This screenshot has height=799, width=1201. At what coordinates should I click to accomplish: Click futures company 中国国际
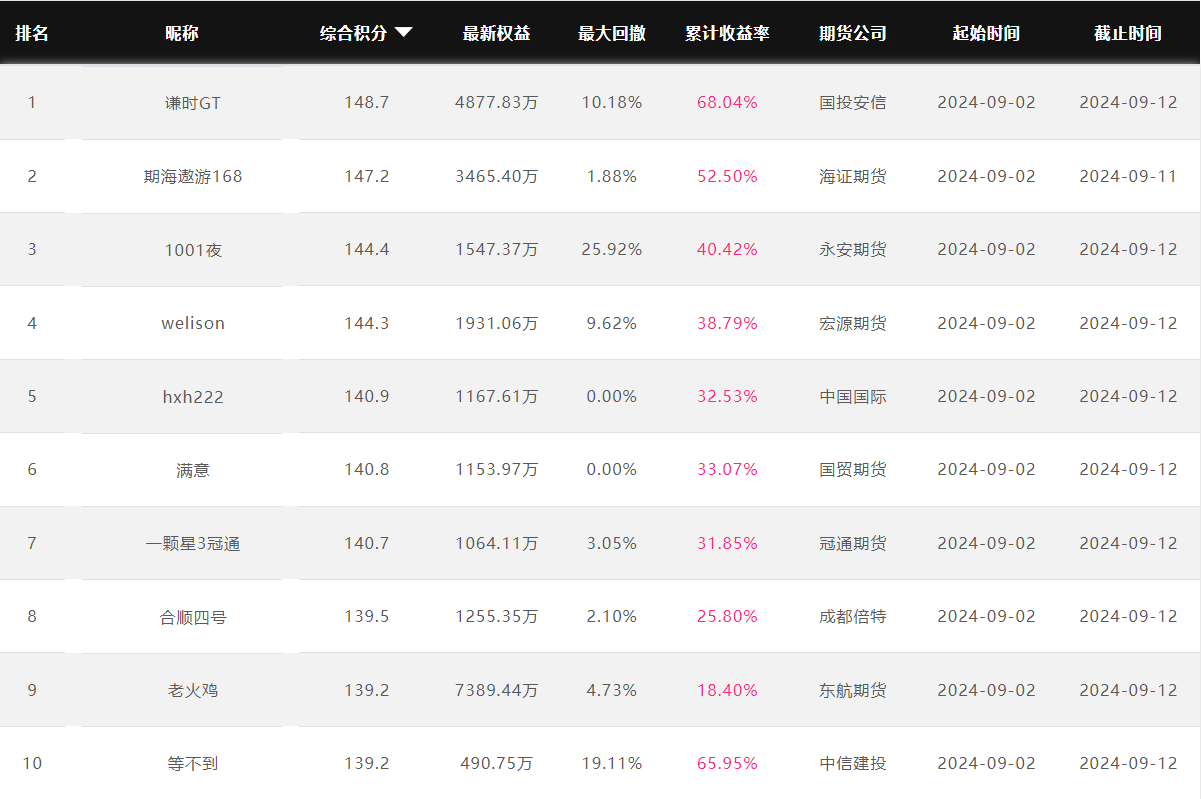[x=853, y=396]
